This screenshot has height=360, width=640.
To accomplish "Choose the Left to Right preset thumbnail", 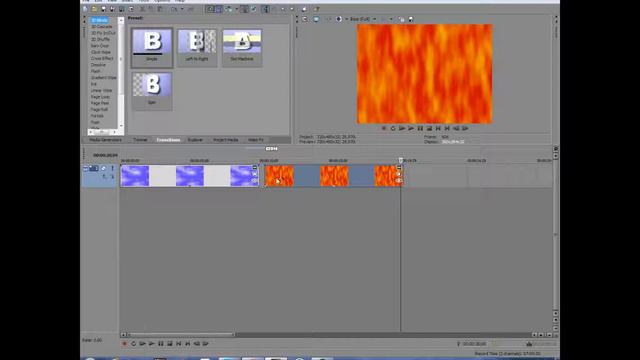I will coord(197,47).
